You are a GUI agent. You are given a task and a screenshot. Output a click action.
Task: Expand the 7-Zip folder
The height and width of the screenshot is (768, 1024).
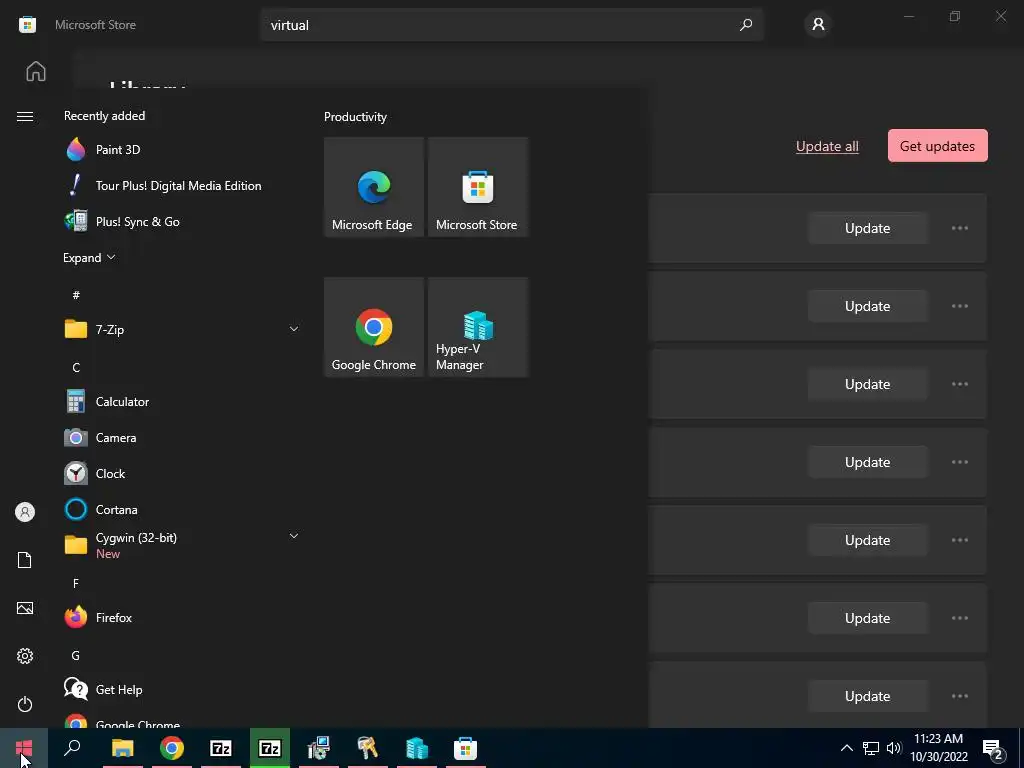tap(180, 329)
